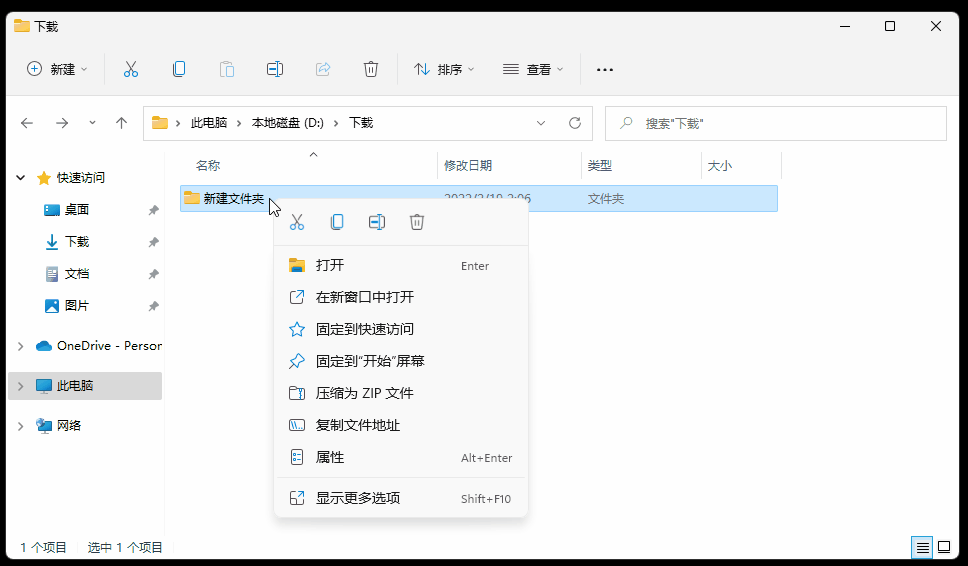Select 打开 in the context menu
Image resolution: width=968 pixels, height=566 pixels.
pyautogui.click(x=401, y=265)
